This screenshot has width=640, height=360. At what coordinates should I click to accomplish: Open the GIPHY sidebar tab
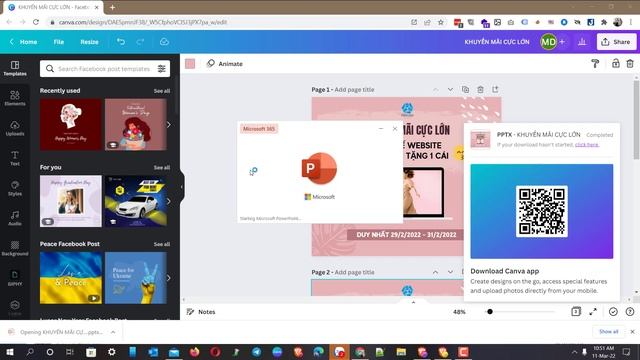click(x=15, y=278)
